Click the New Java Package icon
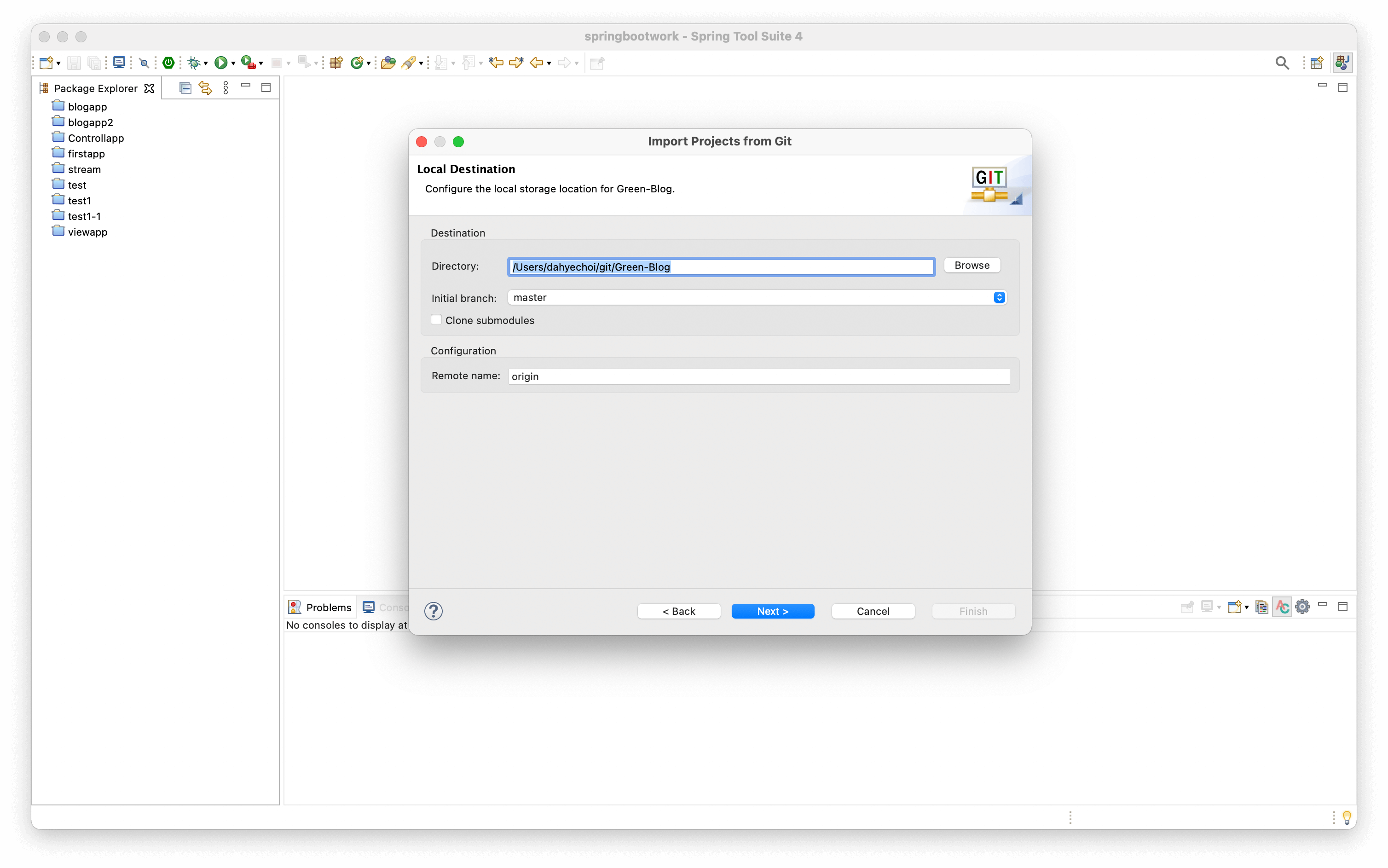1388x868 pixels. (336, 63)
